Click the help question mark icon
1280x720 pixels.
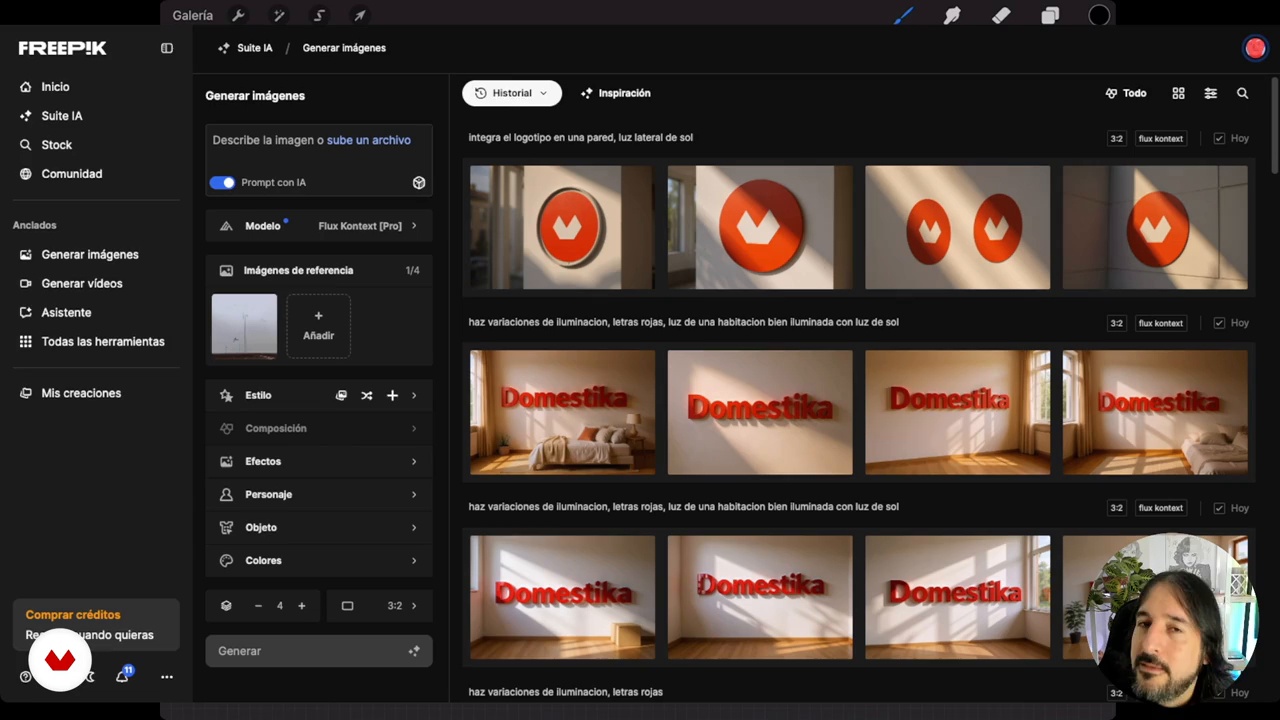pos(25,677)
